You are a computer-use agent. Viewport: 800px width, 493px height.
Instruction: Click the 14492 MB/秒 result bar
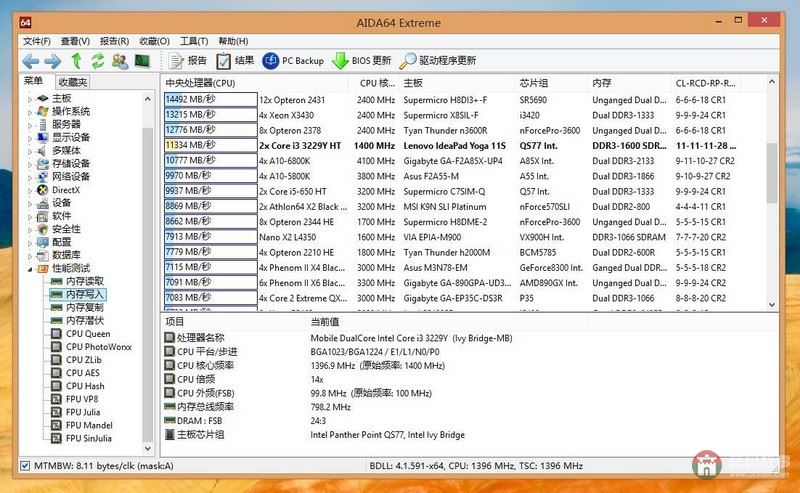point(210,100)
